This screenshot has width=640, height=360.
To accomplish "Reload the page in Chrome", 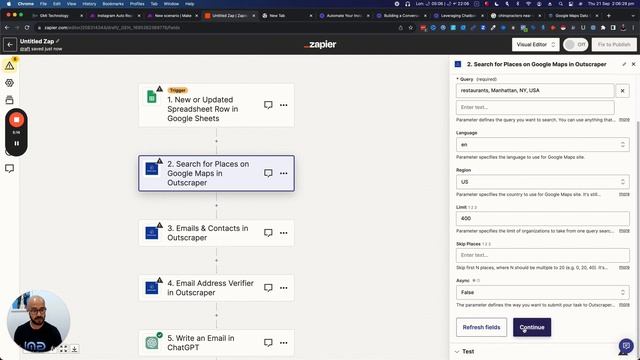I will pyautogui.click(x=27, y=28).
